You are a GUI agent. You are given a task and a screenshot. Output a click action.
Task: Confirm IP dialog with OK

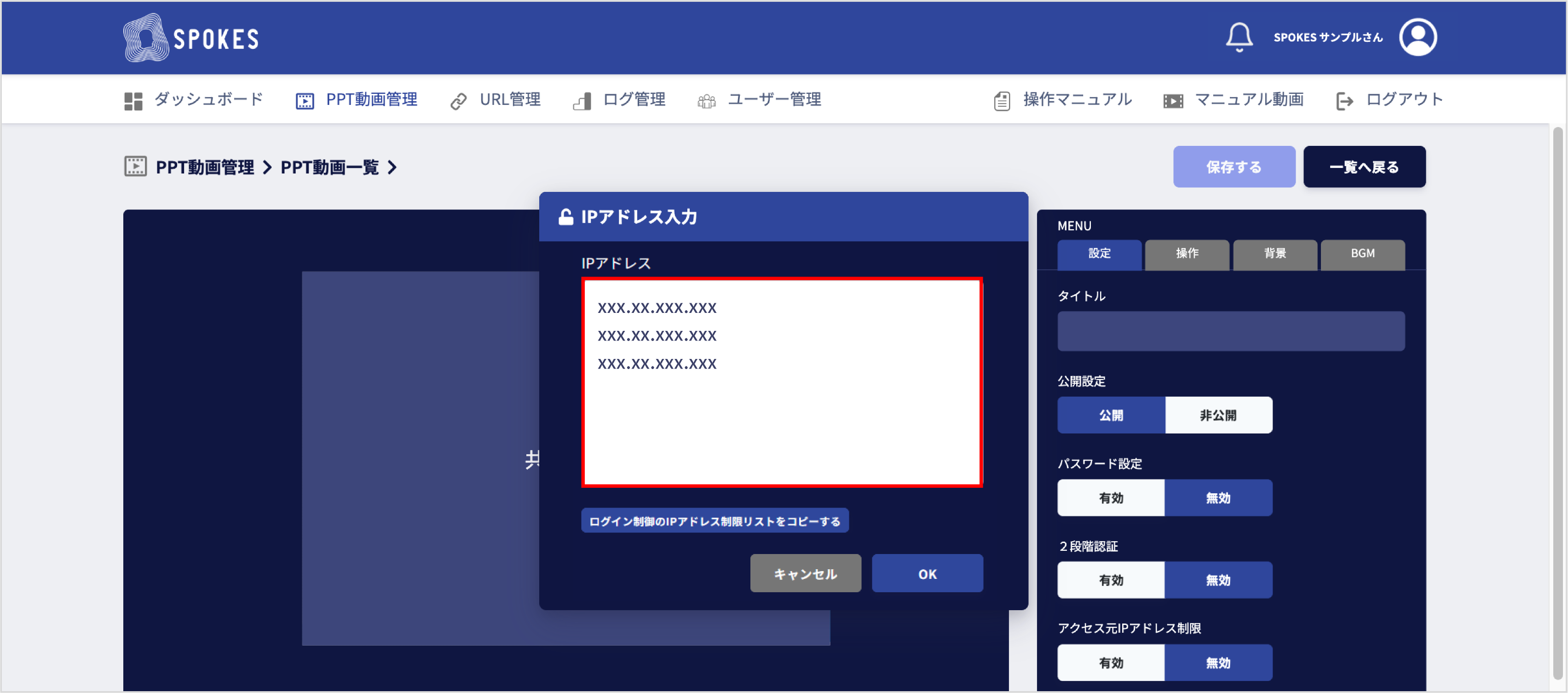click(x=927, y=574)
